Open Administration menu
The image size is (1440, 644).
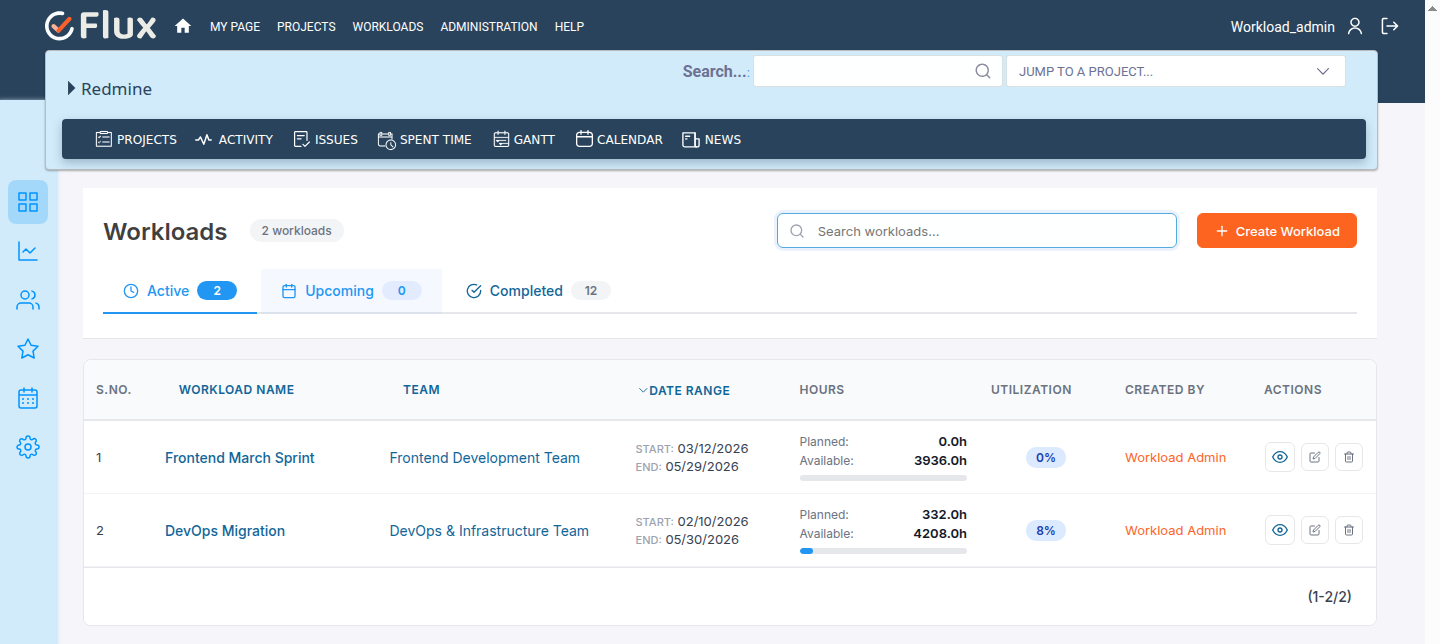[x=489, y=27]
